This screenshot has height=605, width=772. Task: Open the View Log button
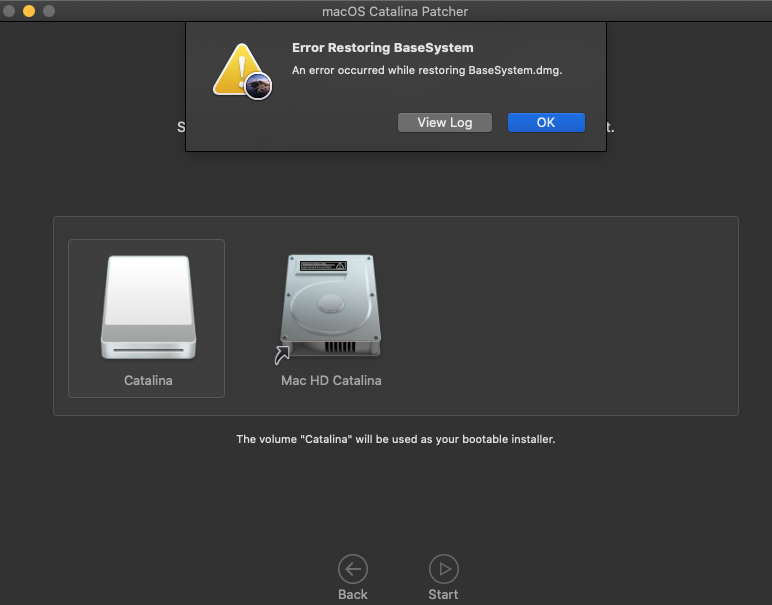coord(445,123)
